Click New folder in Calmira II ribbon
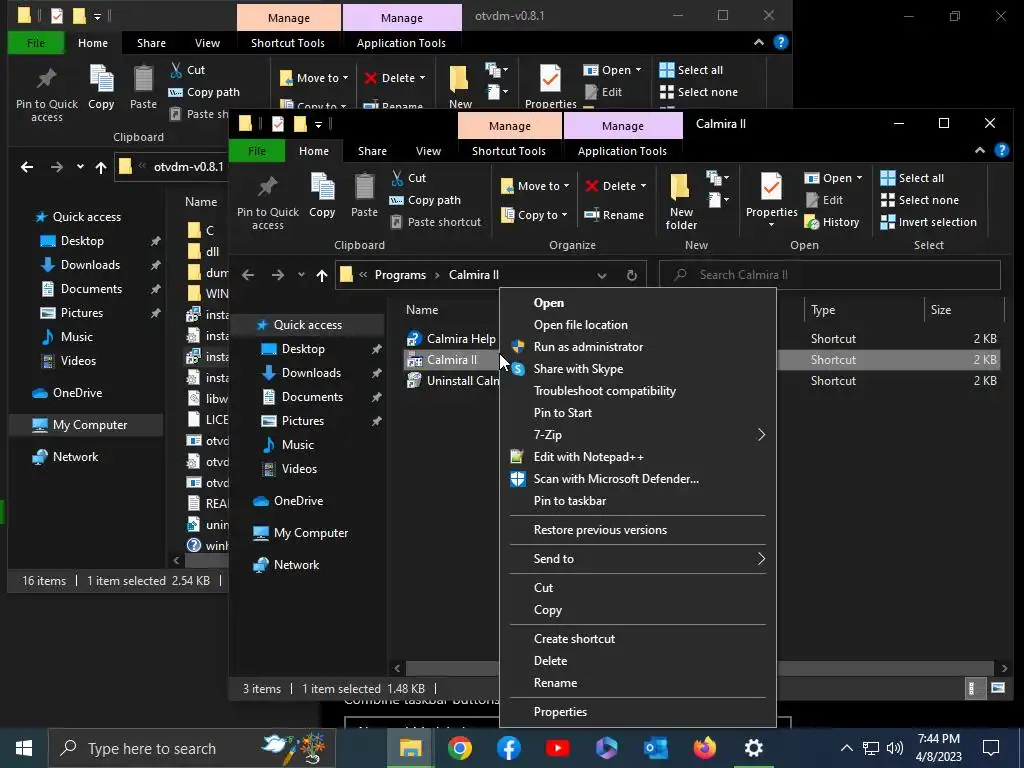Viewport: 1024px width, 768px height. pos(681,200)
